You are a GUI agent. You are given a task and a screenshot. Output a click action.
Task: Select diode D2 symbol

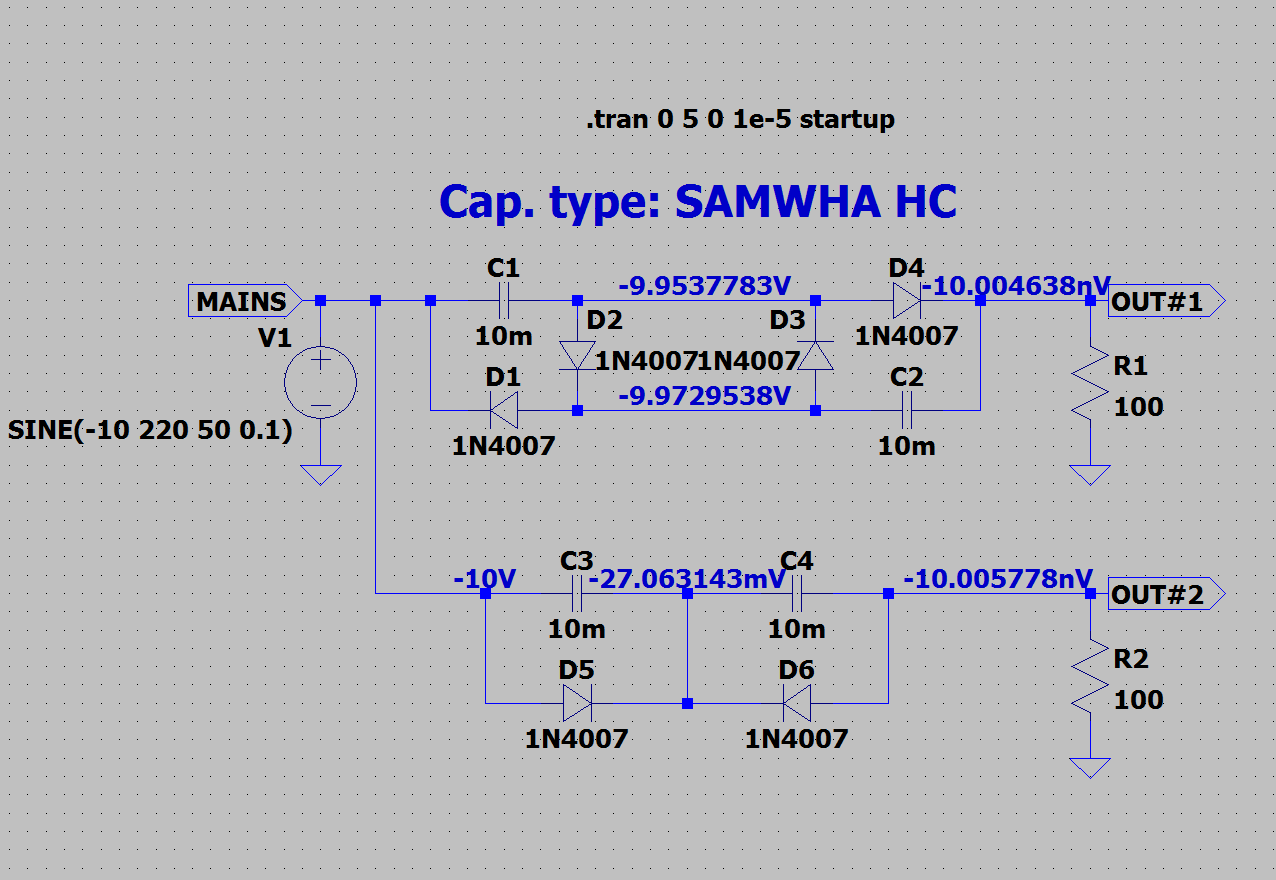pos(577,355)
